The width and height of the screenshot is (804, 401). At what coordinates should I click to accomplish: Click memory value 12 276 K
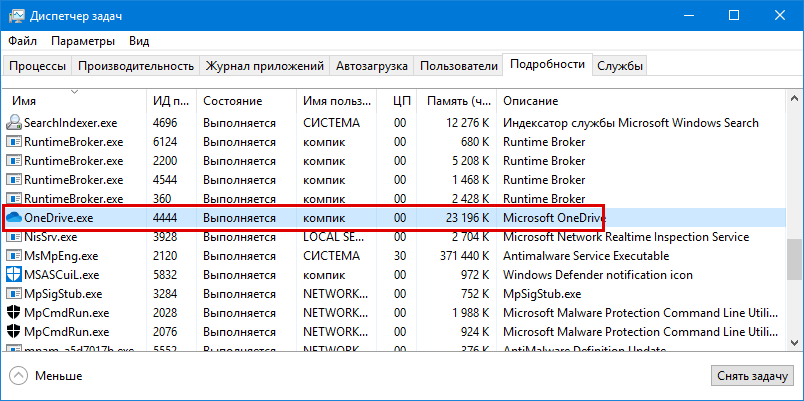click(x=468, y=123)
